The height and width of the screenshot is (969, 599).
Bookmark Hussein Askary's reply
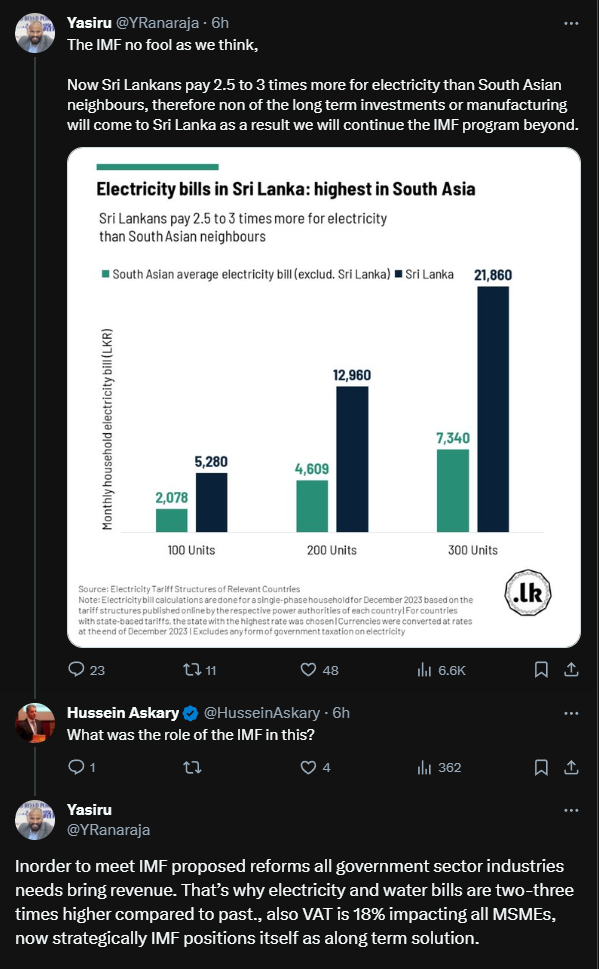(x=541, y=767)
